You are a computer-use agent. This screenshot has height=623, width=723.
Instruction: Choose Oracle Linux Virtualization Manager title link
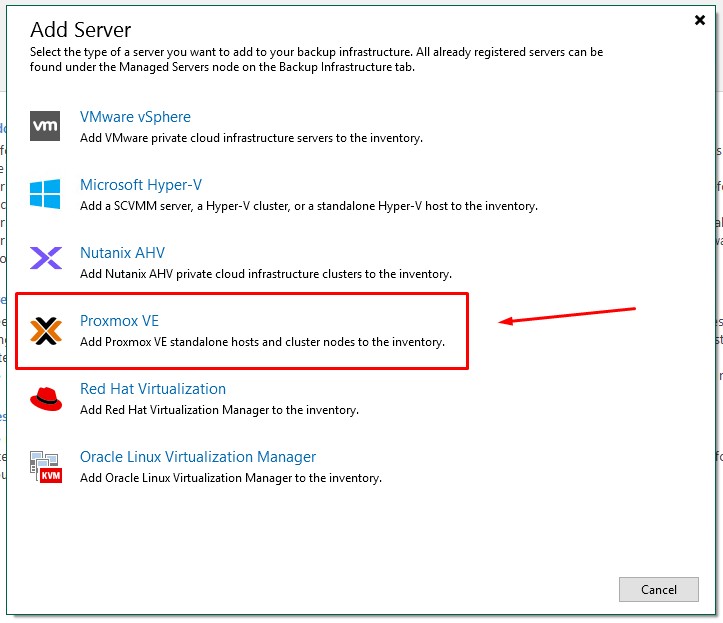[x=198, y=457]
